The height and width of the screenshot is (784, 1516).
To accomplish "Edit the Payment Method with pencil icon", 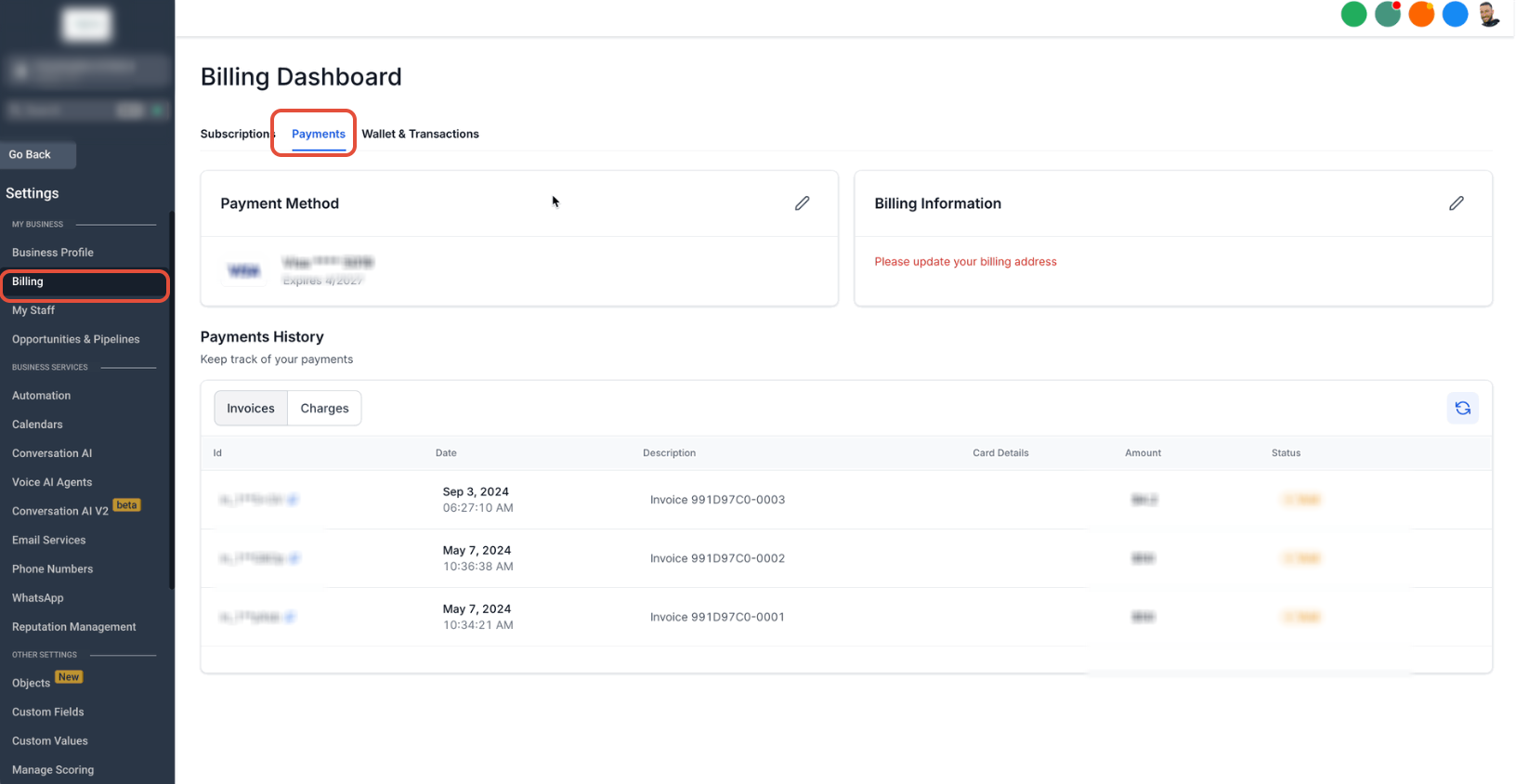I will tap(802, 203).
